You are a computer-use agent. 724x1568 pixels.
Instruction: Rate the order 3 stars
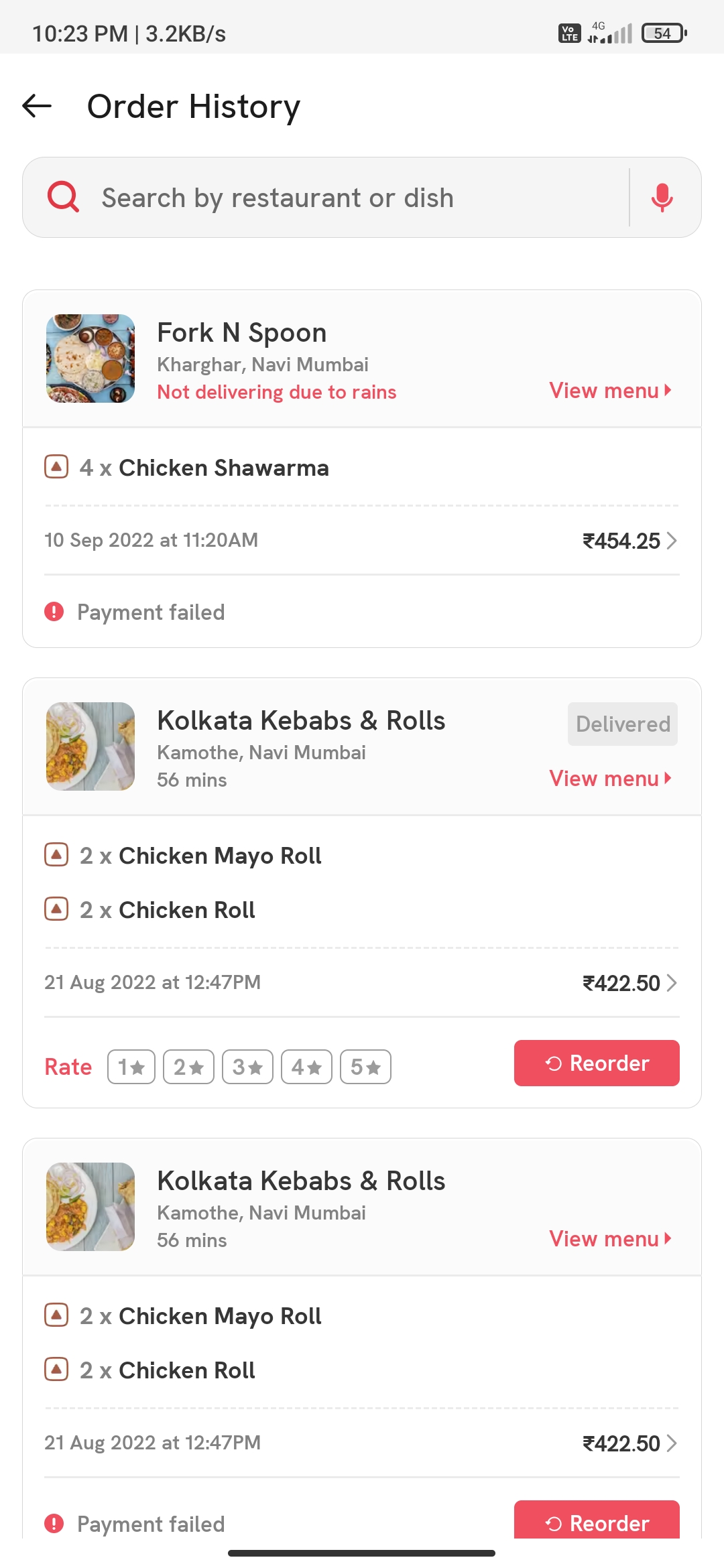click(x=247, y=1067)
